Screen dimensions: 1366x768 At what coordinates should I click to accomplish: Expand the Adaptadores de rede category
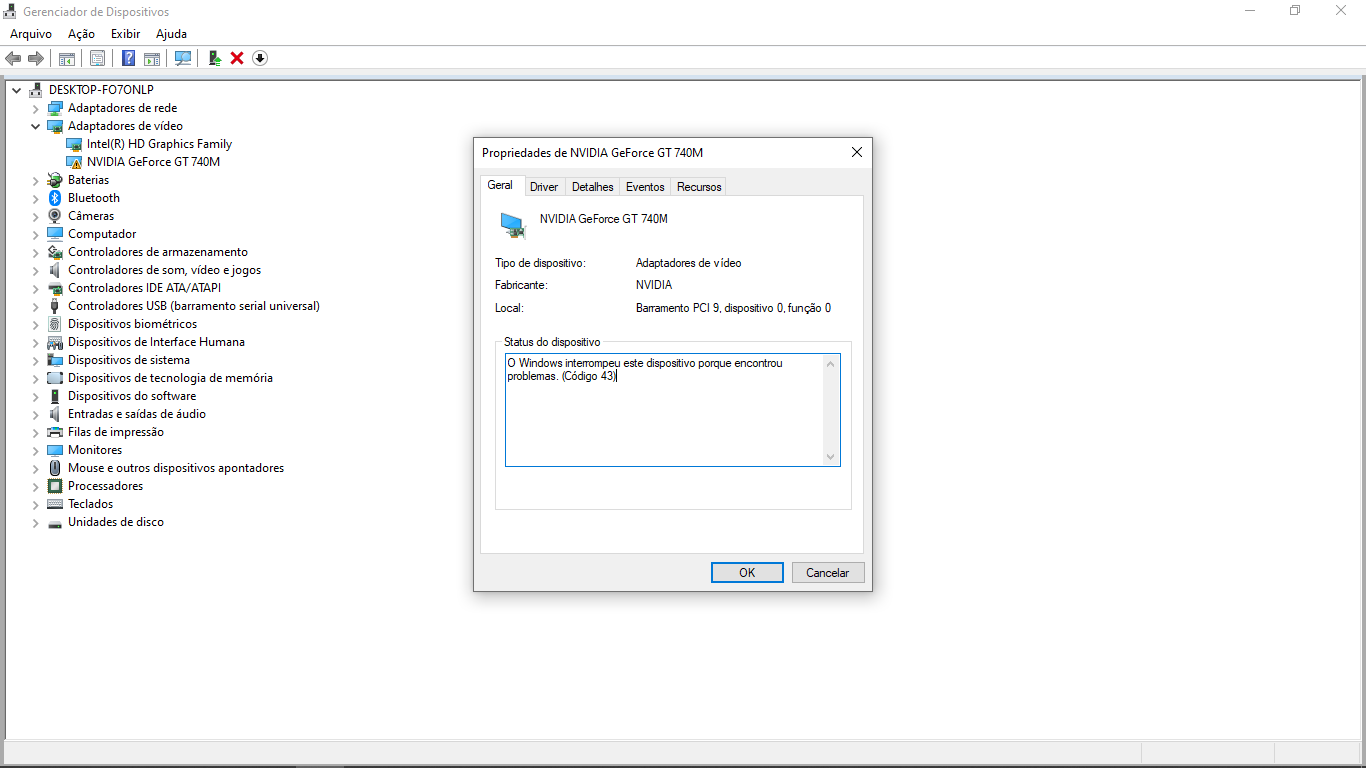35,108
